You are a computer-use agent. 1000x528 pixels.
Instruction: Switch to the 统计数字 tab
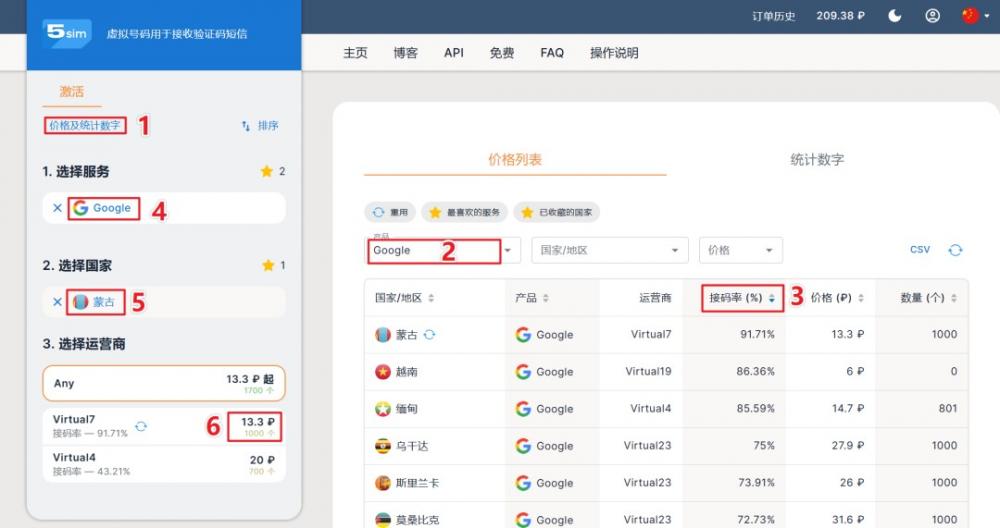(817, 159)
